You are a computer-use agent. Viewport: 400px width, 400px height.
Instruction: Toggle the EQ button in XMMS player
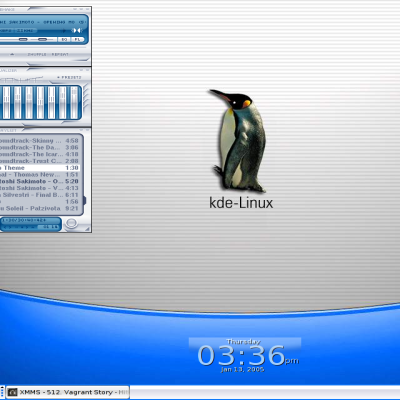[64, 40]
